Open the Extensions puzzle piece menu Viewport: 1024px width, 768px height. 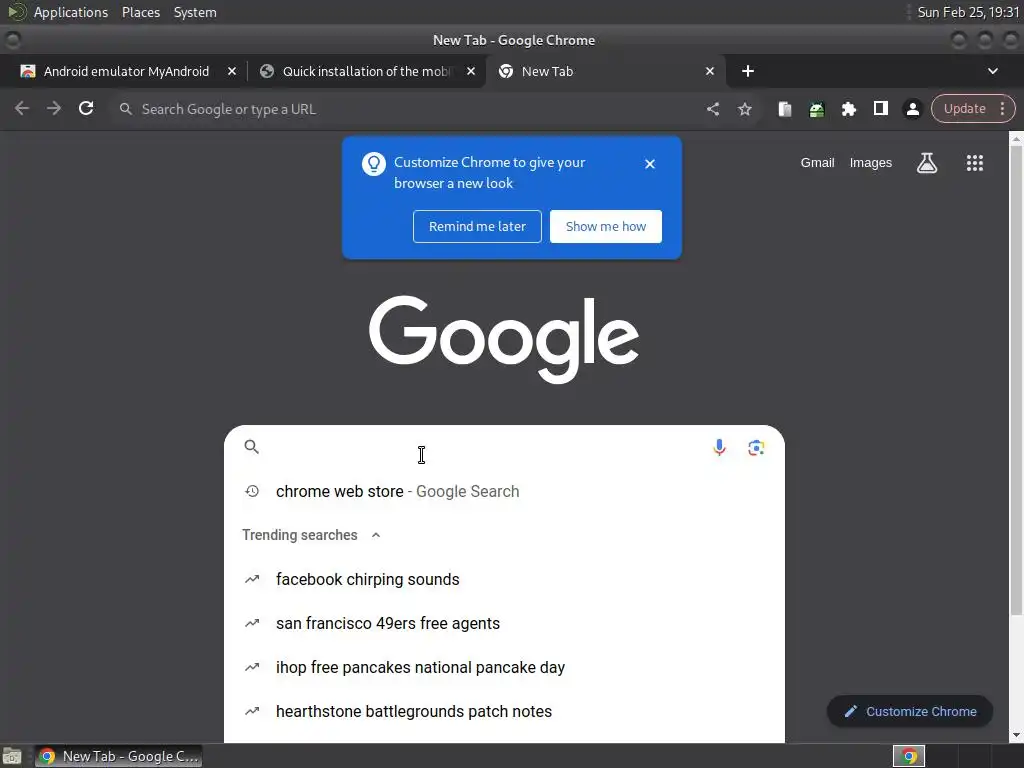pos(849,109)
